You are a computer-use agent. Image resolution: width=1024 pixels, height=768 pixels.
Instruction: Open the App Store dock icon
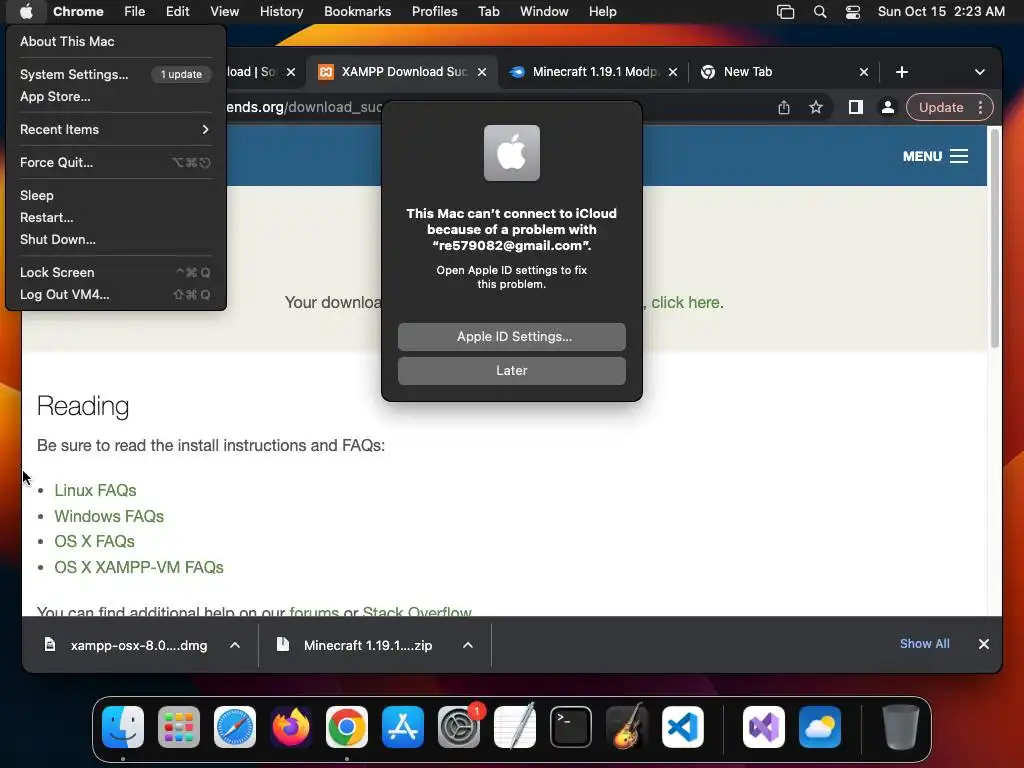(x=403, y=727)
